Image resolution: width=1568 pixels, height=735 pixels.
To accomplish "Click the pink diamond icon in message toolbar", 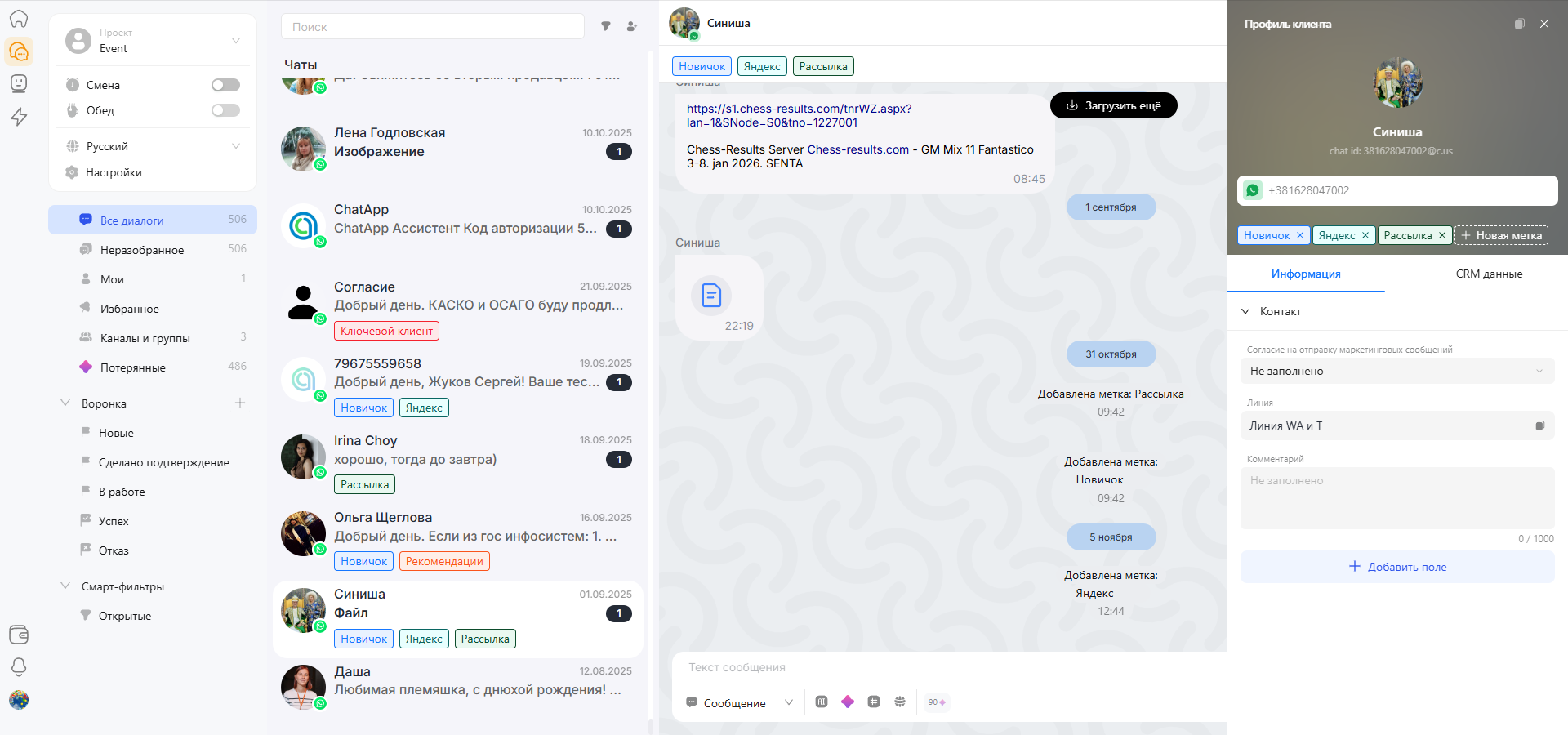I will tap(848, 702).
